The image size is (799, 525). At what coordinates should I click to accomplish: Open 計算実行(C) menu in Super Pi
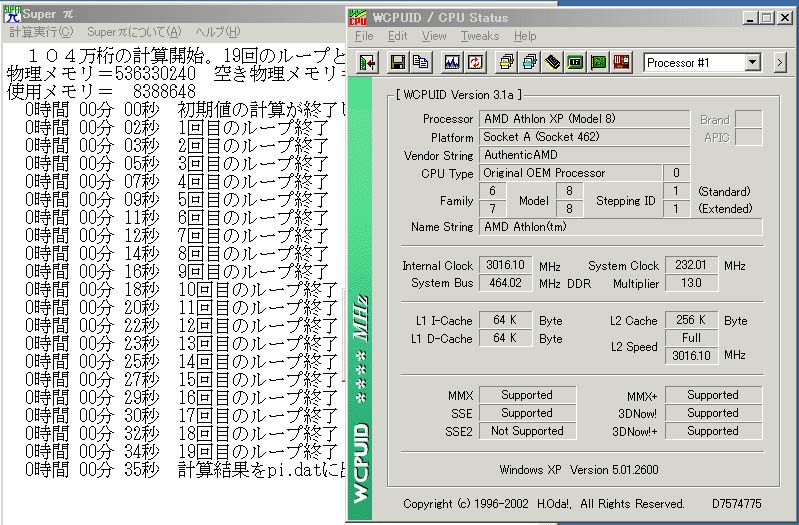(x=41, y=32)
